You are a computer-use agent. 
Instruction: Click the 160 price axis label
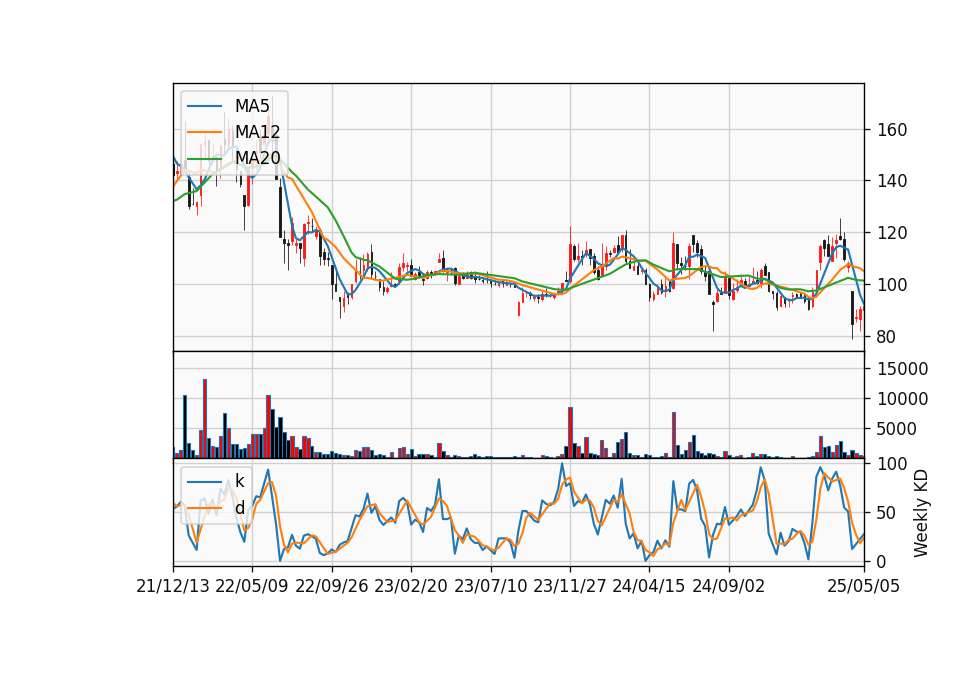[892, 130]
